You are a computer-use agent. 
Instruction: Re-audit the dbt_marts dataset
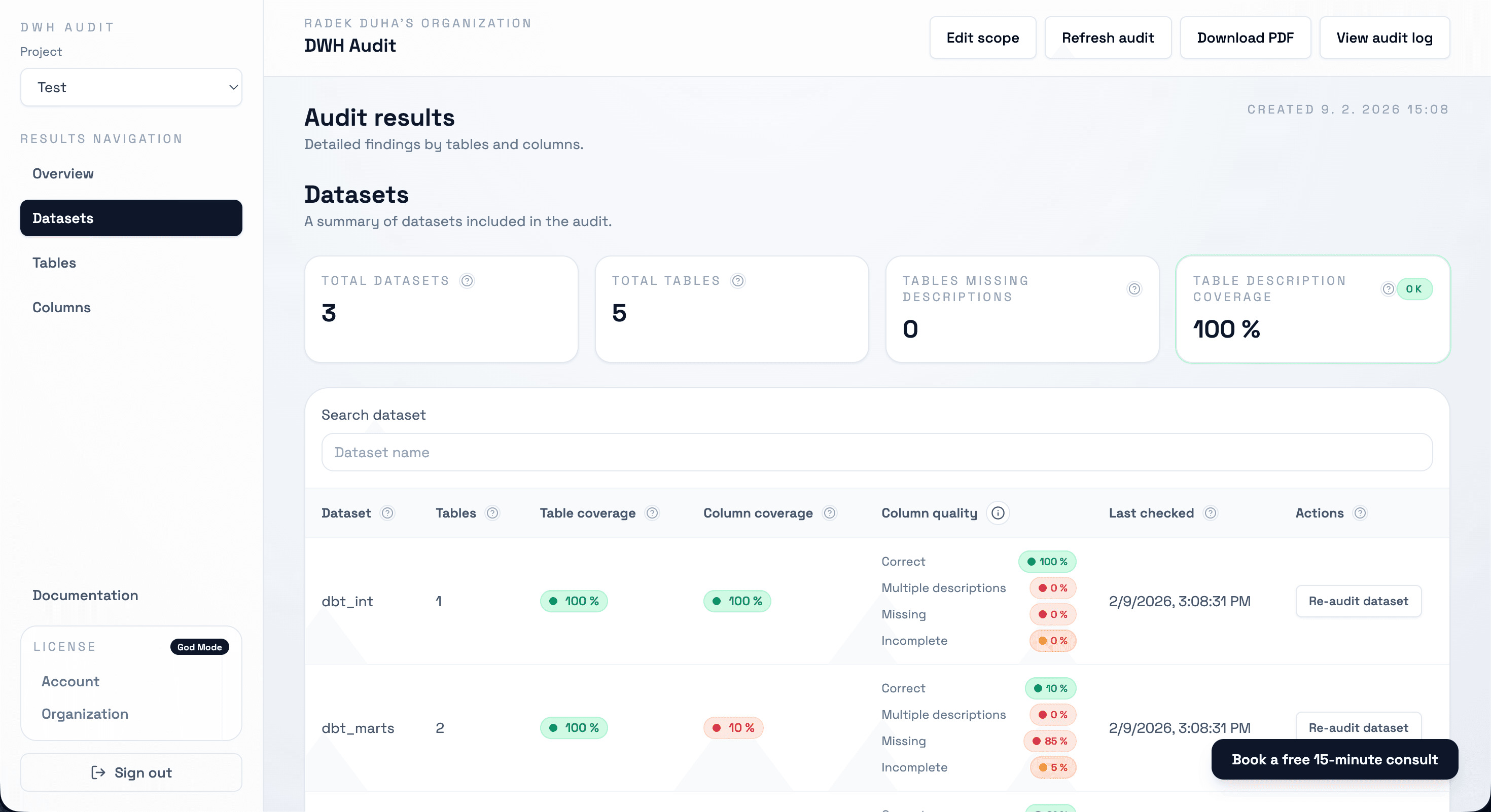point(1359,727)
